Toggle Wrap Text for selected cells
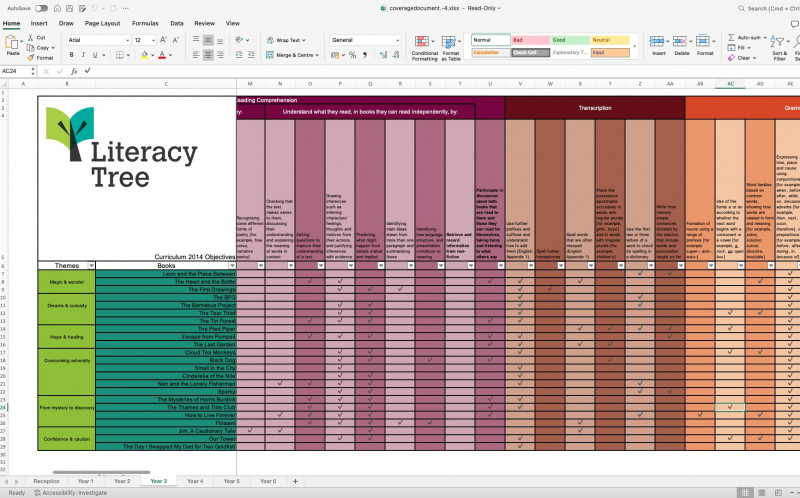Screen dimensions: 800x498 (x=285, y=40)
